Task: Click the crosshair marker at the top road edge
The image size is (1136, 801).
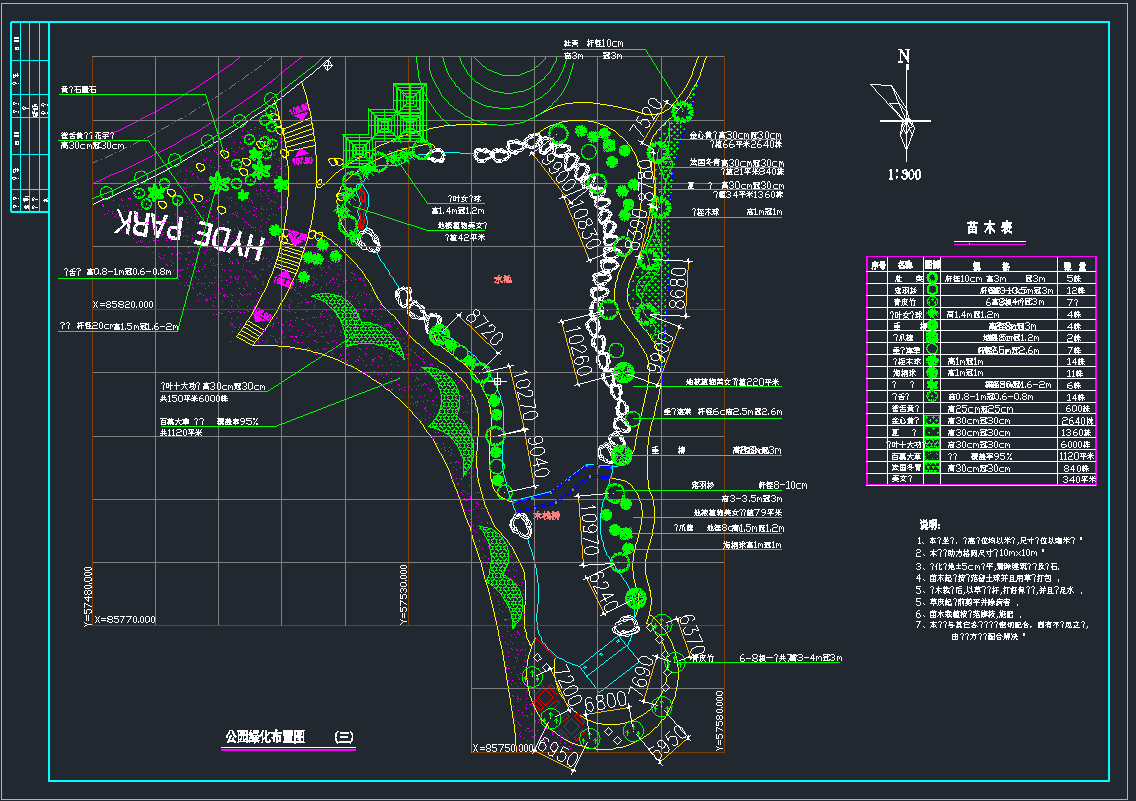Action: [328, 65]
